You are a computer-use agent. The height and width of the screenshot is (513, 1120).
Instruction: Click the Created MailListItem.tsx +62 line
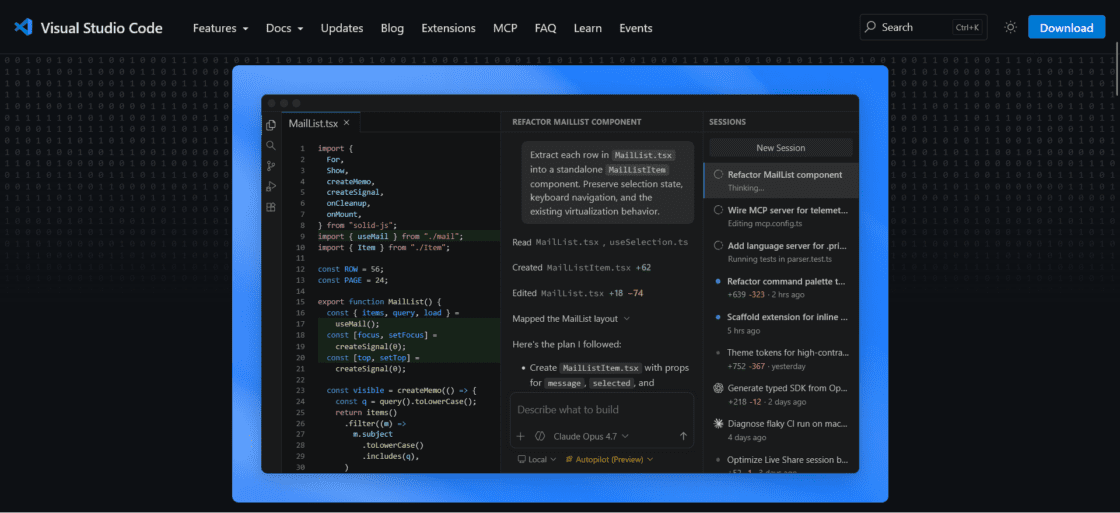click(581, 268)
